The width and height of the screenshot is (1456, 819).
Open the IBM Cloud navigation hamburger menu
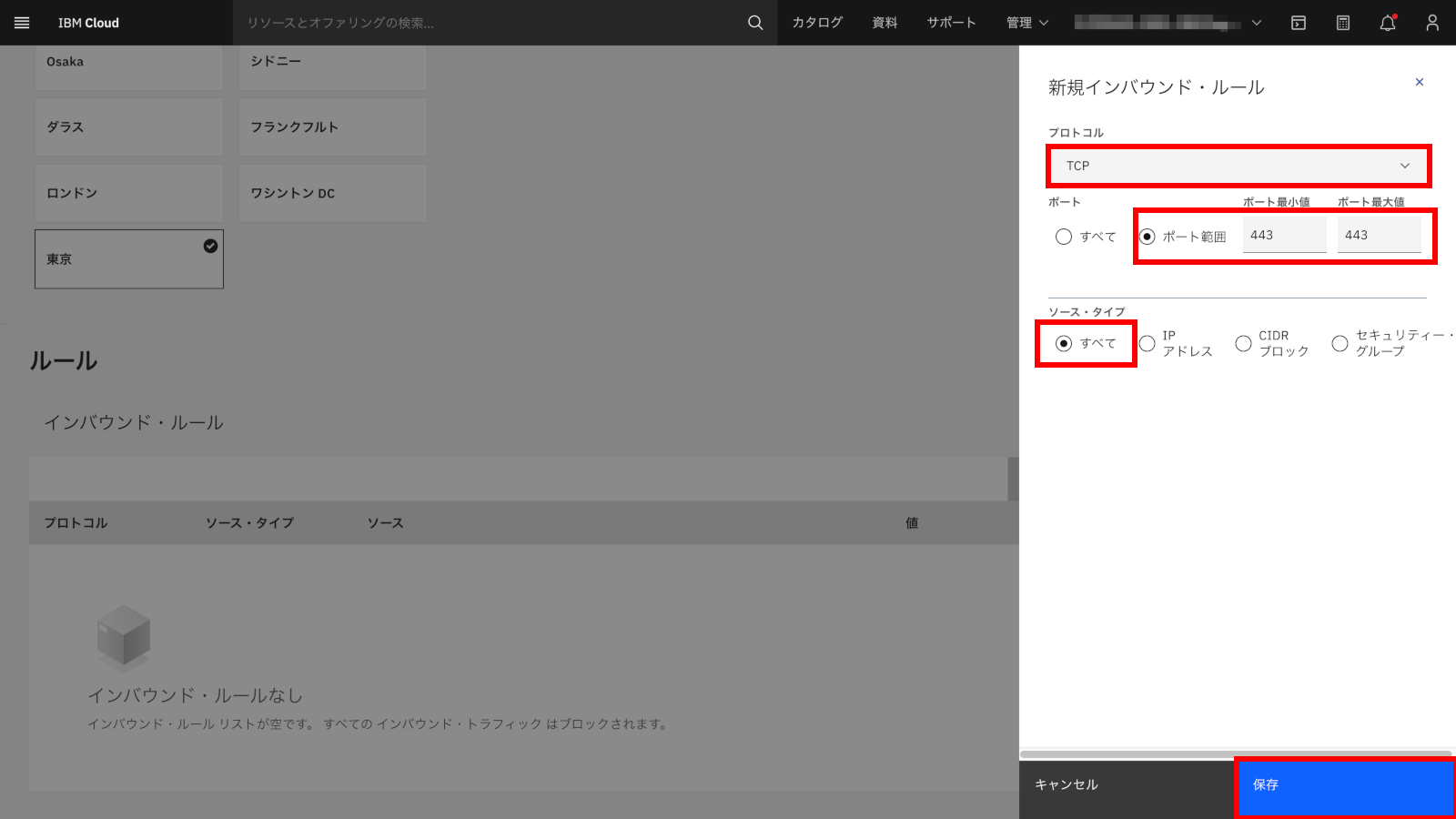[22, 23]
